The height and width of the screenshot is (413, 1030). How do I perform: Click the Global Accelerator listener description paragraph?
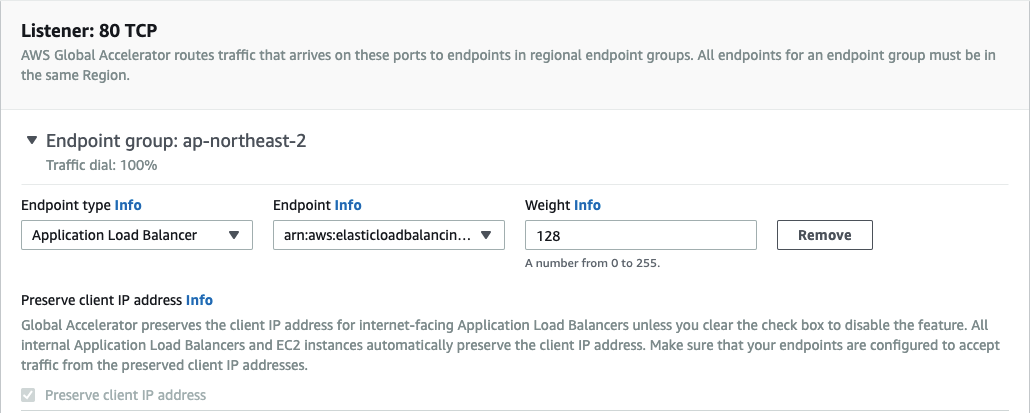pos(500,65)
